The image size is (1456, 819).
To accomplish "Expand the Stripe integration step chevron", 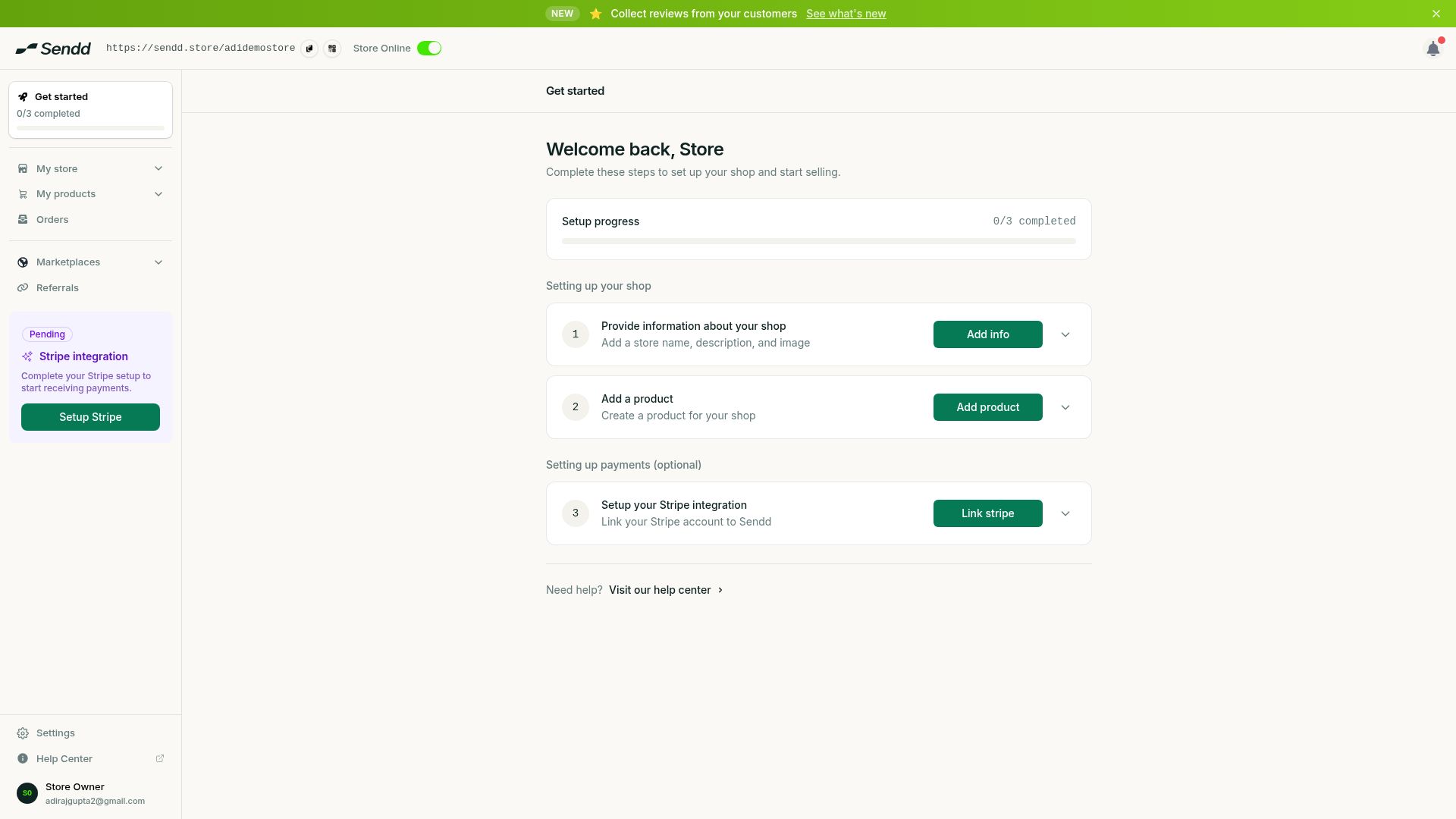I will [1065, 513].
